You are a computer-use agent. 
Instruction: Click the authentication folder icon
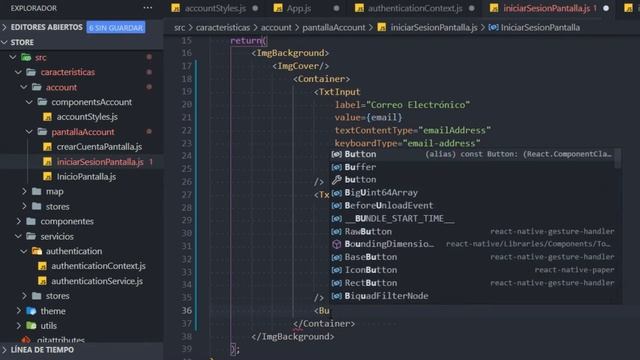coord(37,251)
